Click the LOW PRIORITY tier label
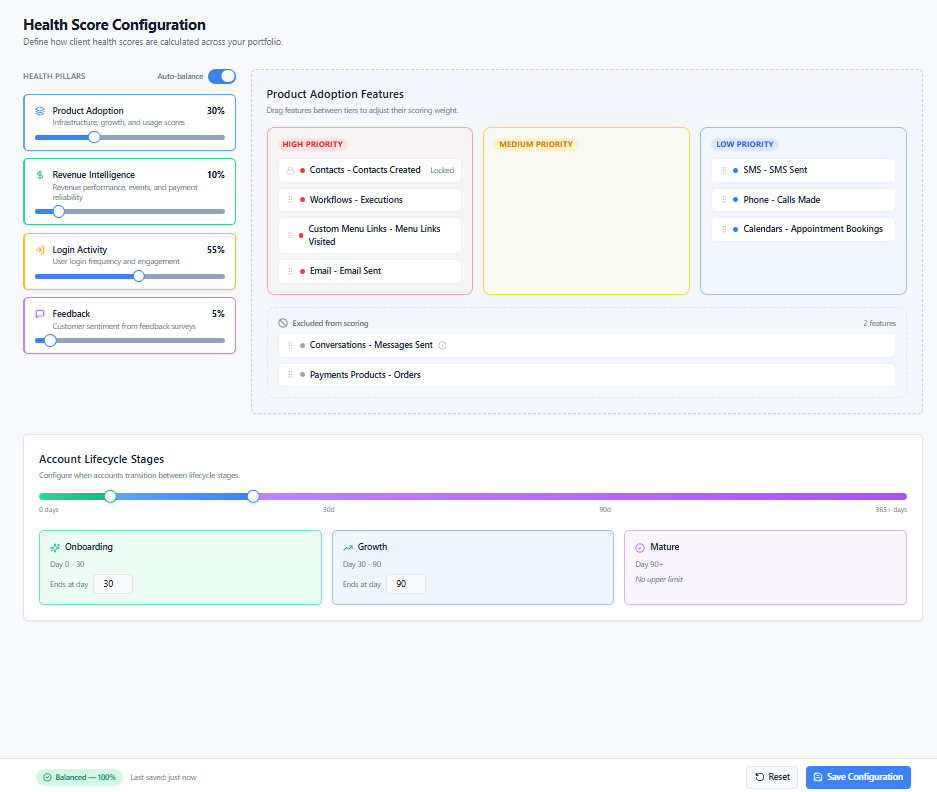 [745, 145]
